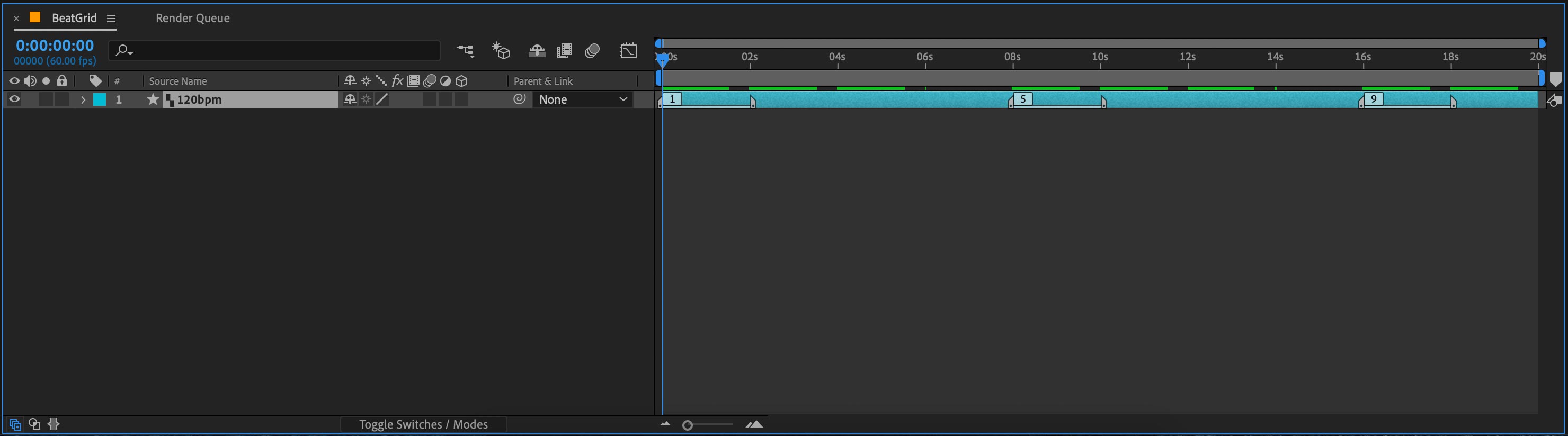Image resolution: width=1568 pixels, height=436 pixels.
Task: Click the Lock column header icon
Action: point(62,80)
